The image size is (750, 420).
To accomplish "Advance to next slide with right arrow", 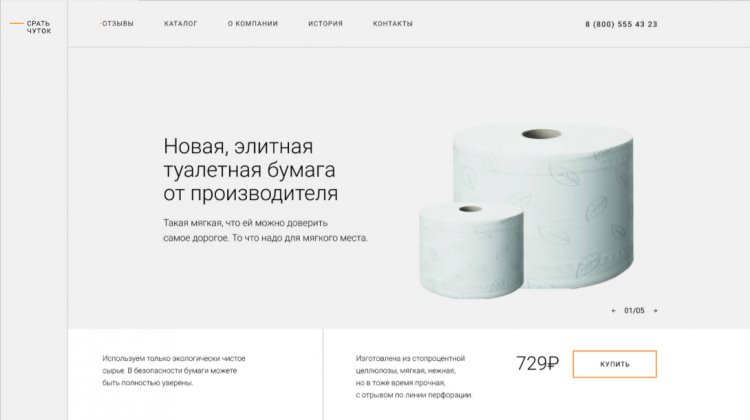I will [x=655, y=311].
